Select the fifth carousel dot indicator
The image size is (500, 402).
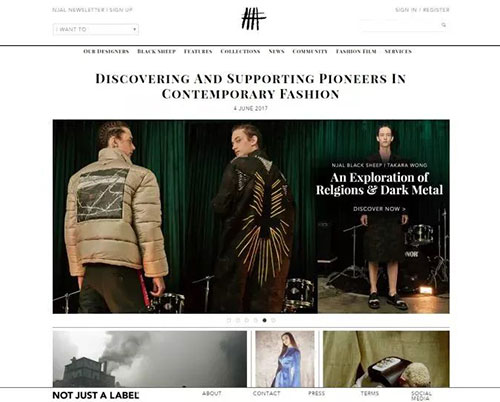[x=264, y=320]
